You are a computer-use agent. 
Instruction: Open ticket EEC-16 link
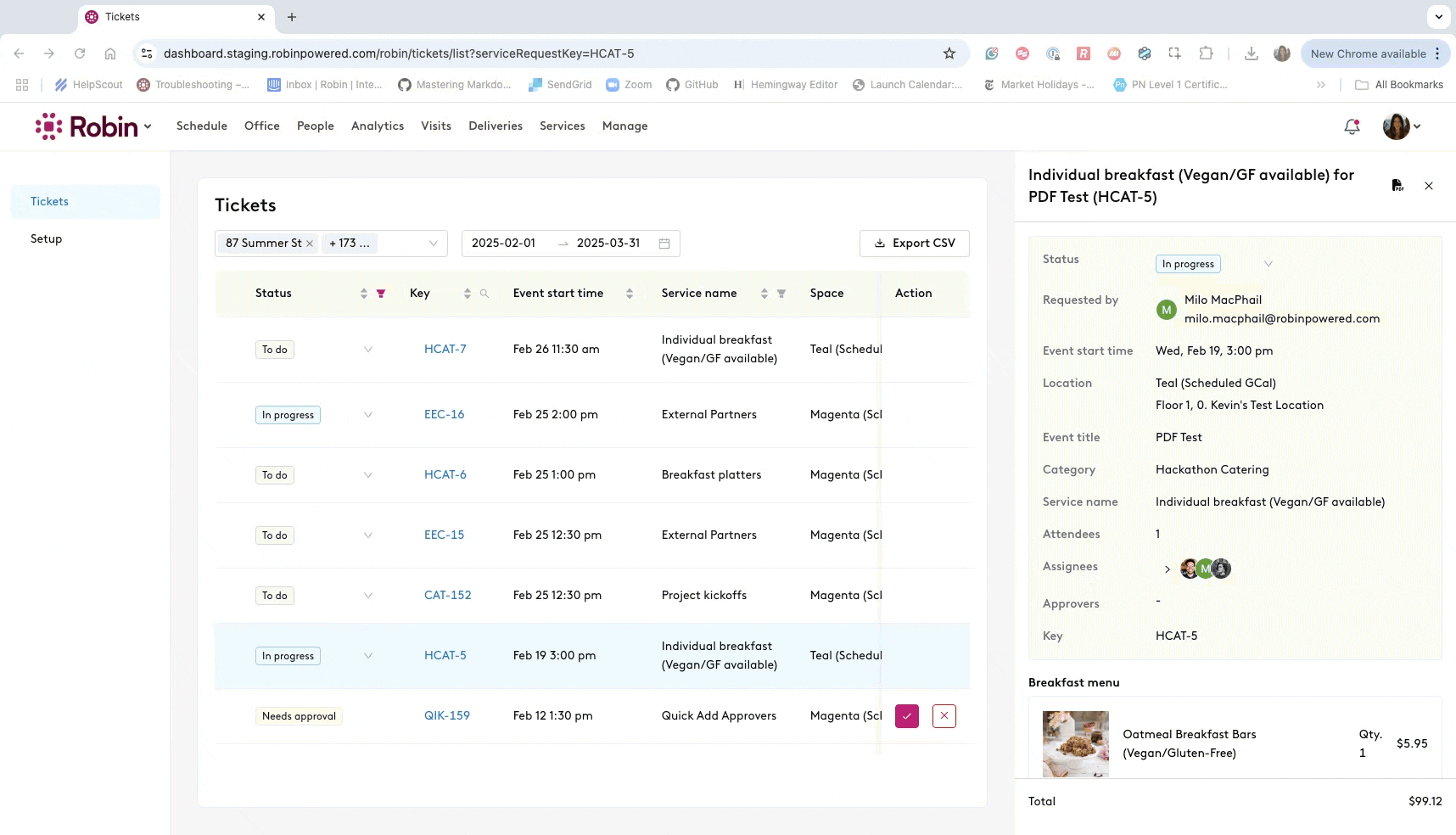(x=445, y=415)
